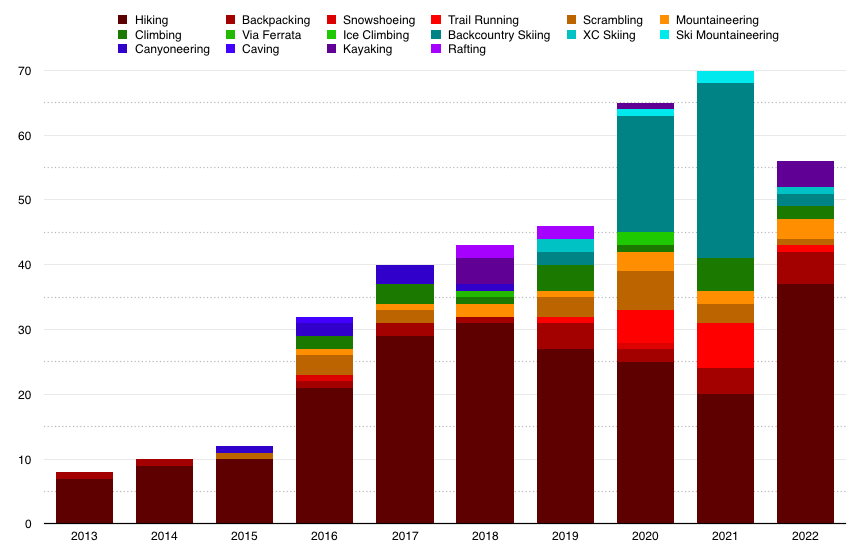Click the 2020 Backcountry Skiing bar segment
The width and height of the screenshot is (862, 558).
pos(645,173)
